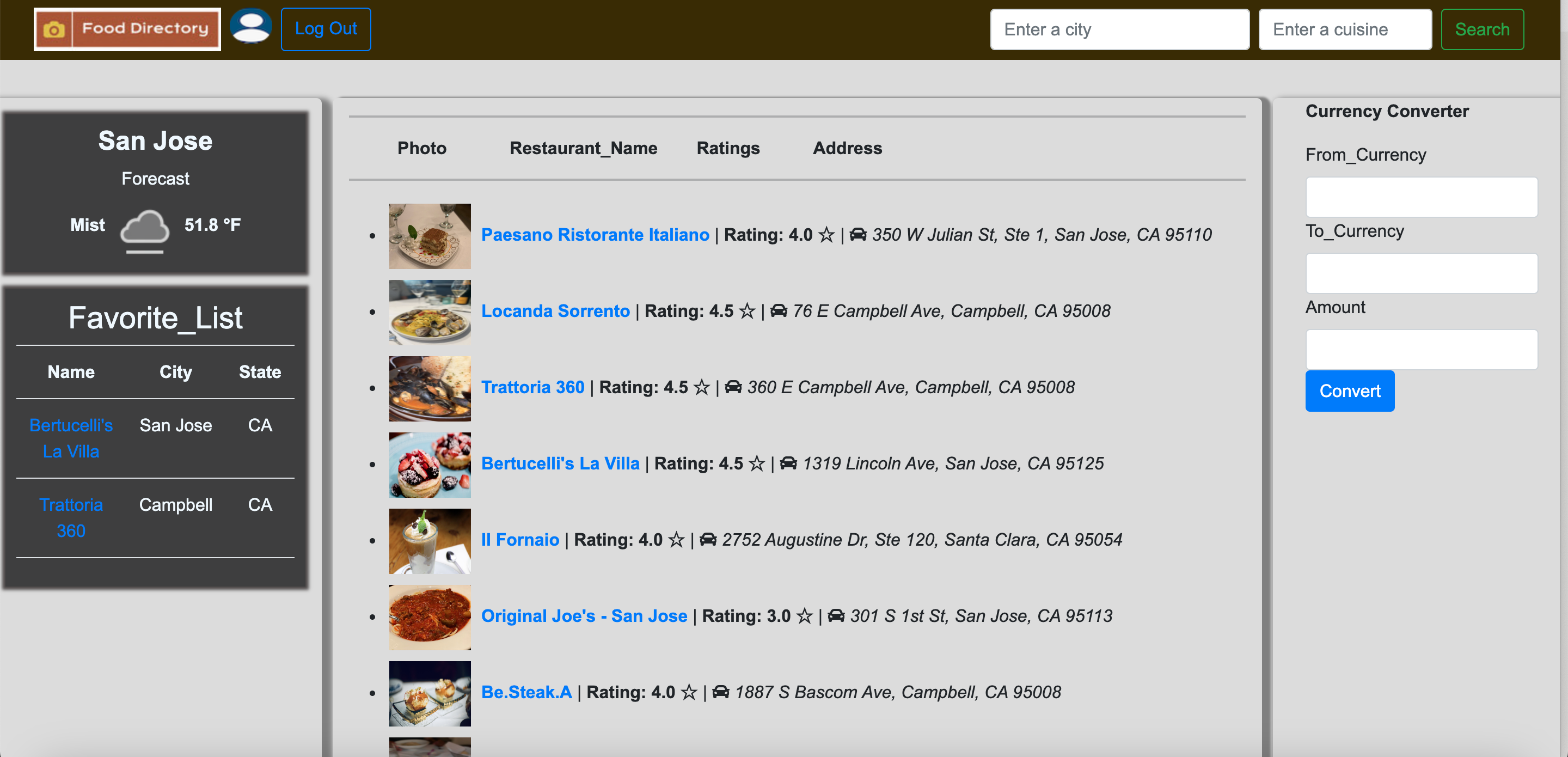This screenshot has height=757, width=1568.
Task: Click the Amount field in the Currency Converter
Action: pyautogui.click(x=1422, y=349)
